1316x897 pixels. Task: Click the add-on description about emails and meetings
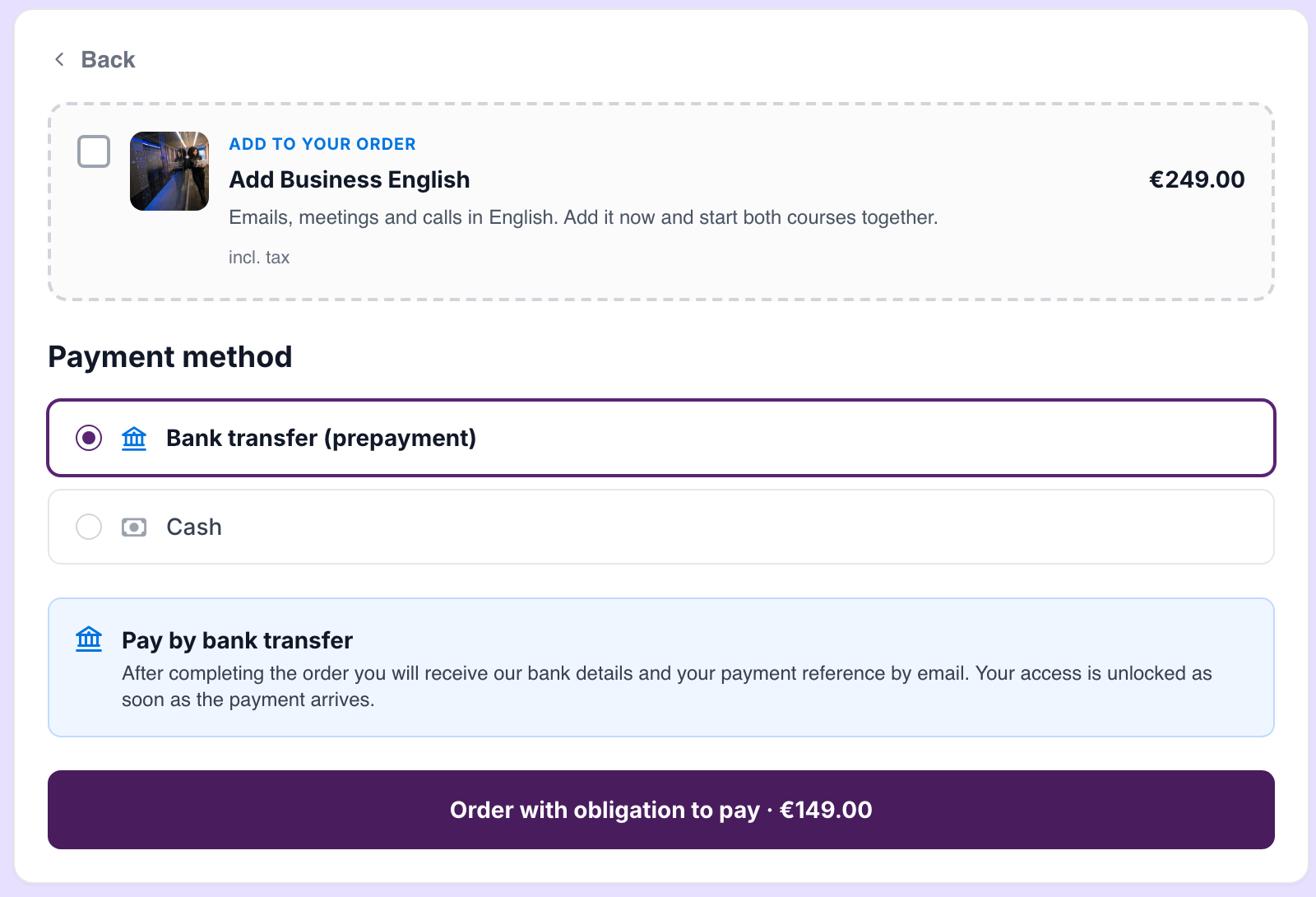tap(583, 217)
